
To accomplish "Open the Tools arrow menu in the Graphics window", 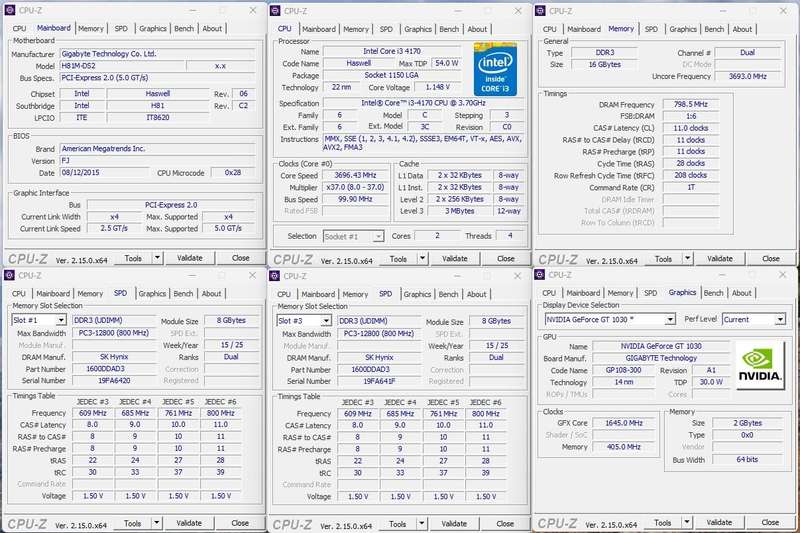I will pos(687,522).
